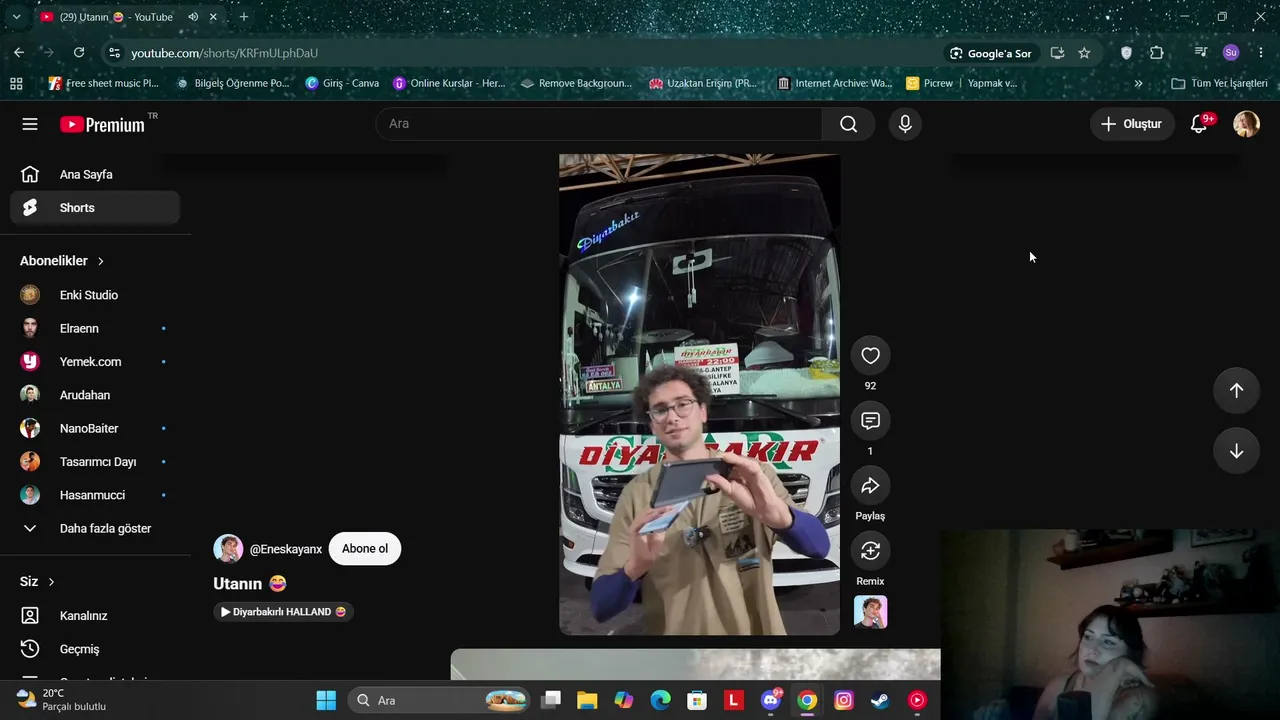Submit search with the magnifier button
1280x720 pixels.
click(848, 124)
